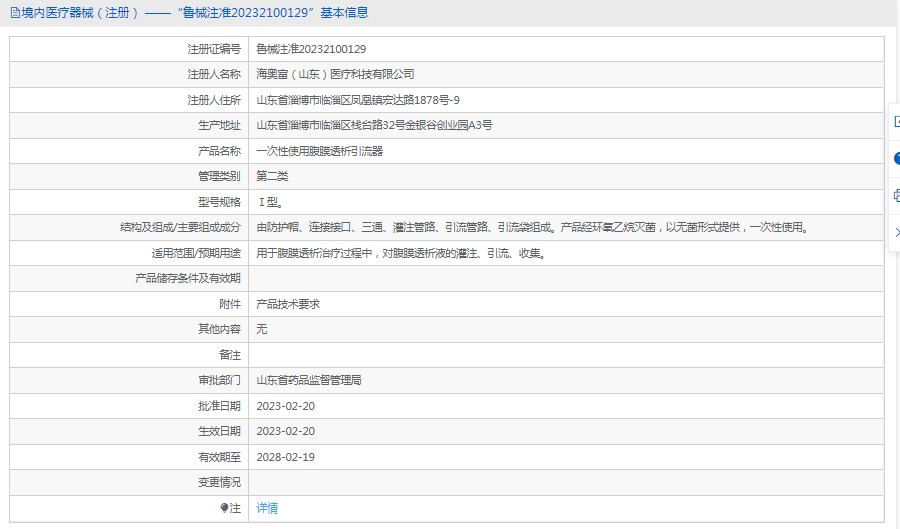Click approval date value in 批准日期 row
This screenshot has height=529, width=900.
[285, 406]
